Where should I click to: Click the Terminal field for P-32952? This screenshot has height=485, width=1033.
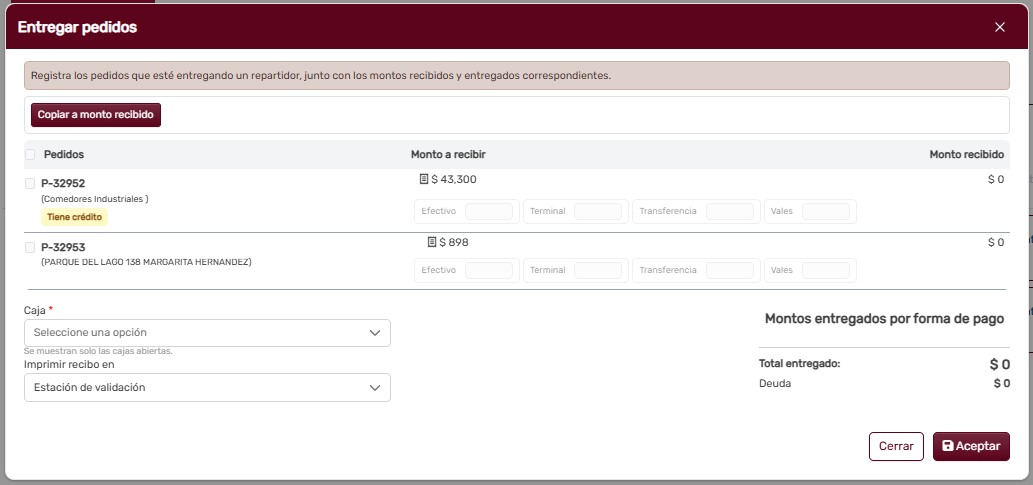[x=597, y=212]
